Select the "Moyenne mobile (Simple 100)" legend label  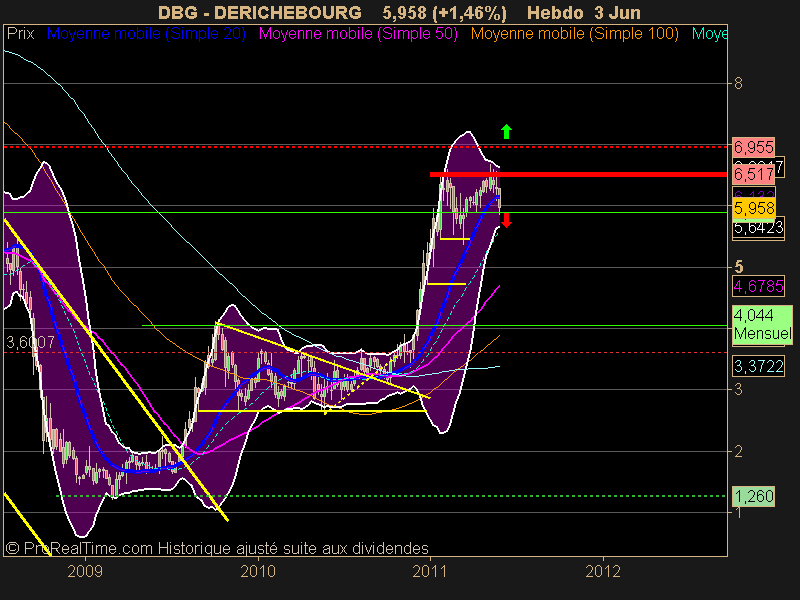575,34
